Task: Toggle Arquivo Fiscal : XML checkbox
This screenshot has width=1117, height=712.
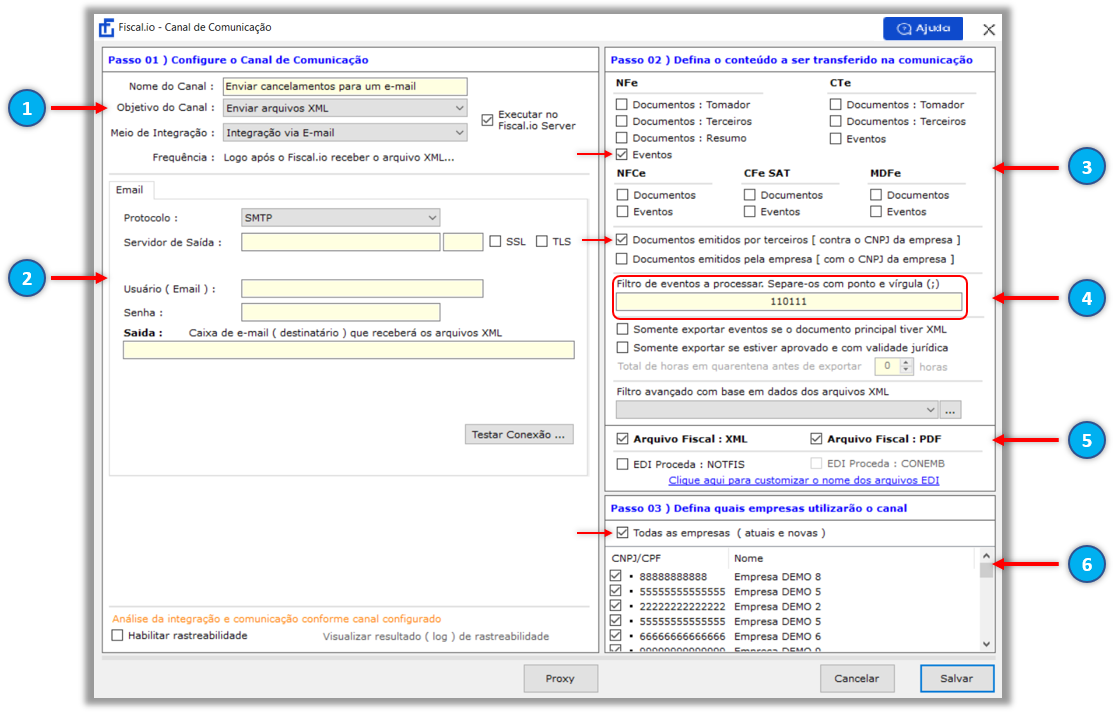Action: point(623,439)
